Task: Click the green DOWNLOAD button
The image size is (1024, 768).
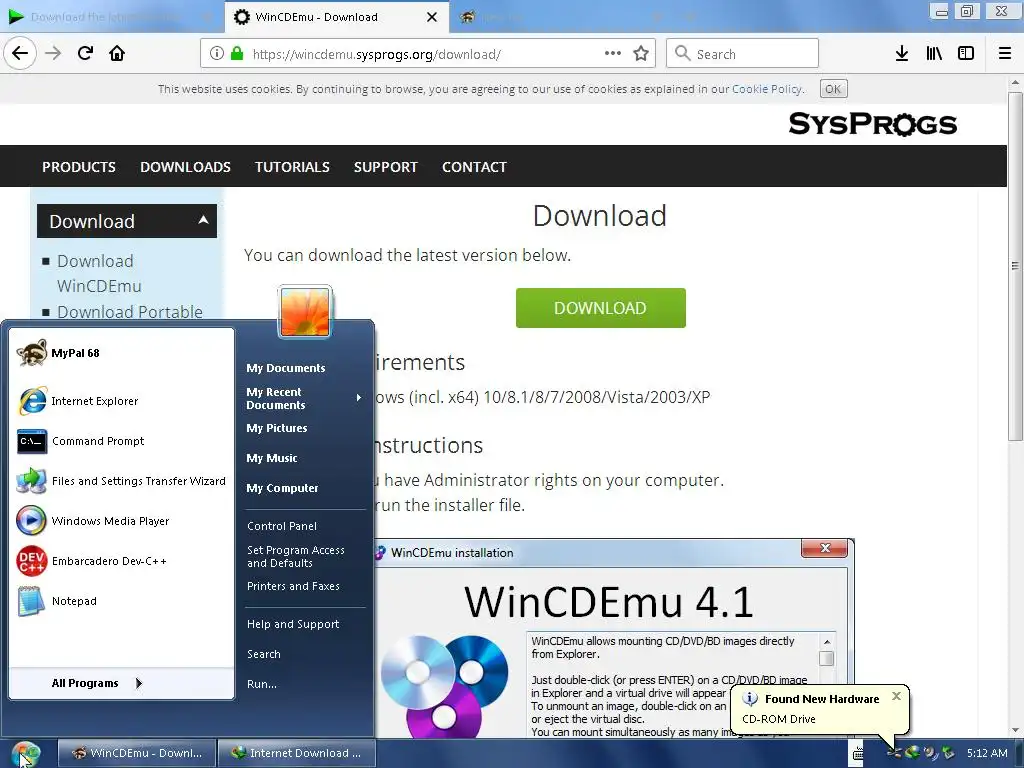Action: 601,308
